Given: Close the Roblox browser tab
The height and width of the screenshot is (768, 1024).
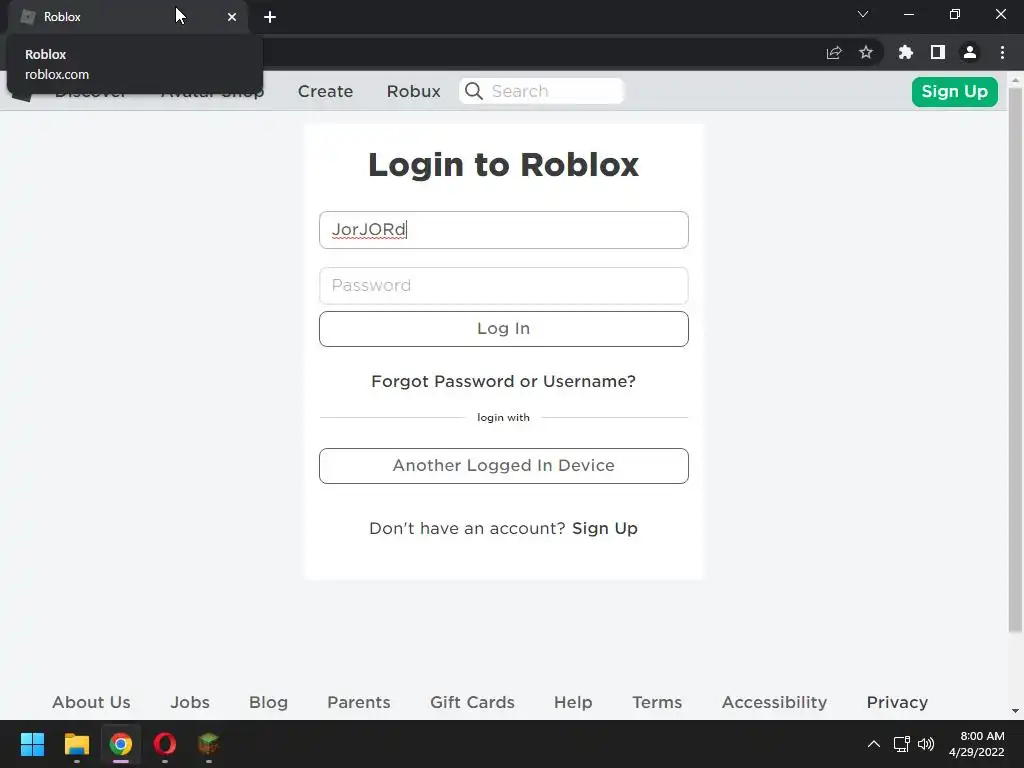Looking at the screenshot, I should point(232,17).
